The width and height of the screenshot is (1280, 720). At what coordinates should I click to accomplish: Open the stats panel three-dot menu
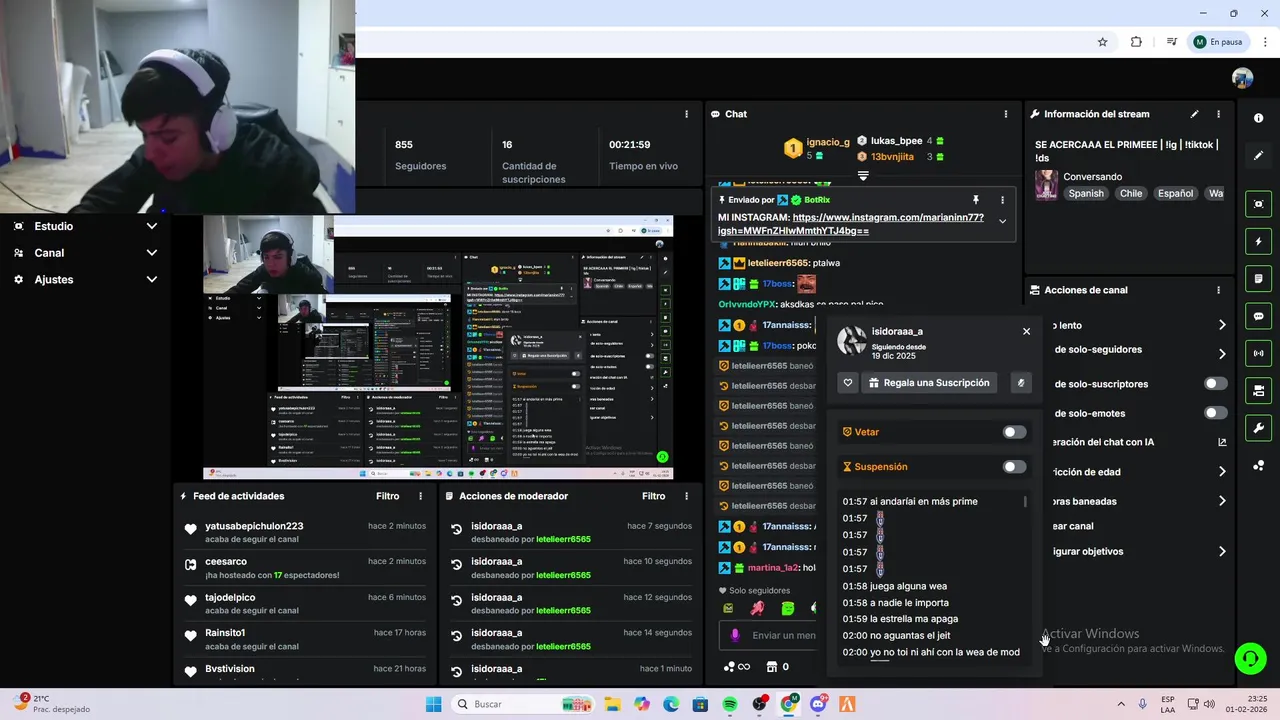686,114
